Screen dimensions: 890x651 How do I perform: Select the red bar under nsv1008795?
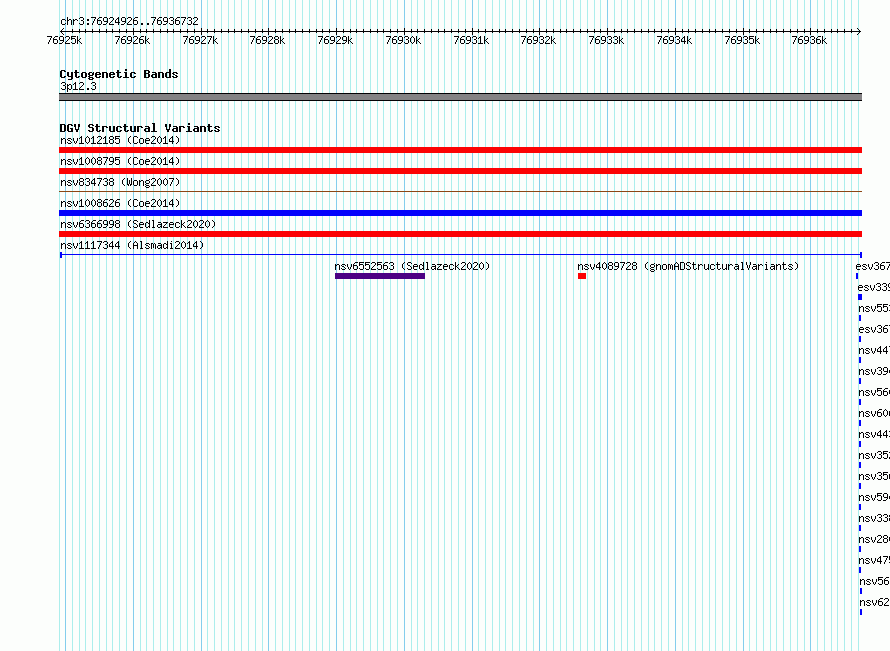point(460,171)
